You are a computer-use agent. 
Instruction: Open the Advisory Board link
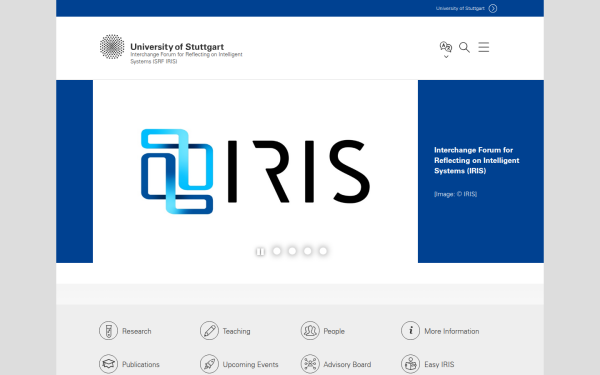pyautogui.click(x=347, y=365)
